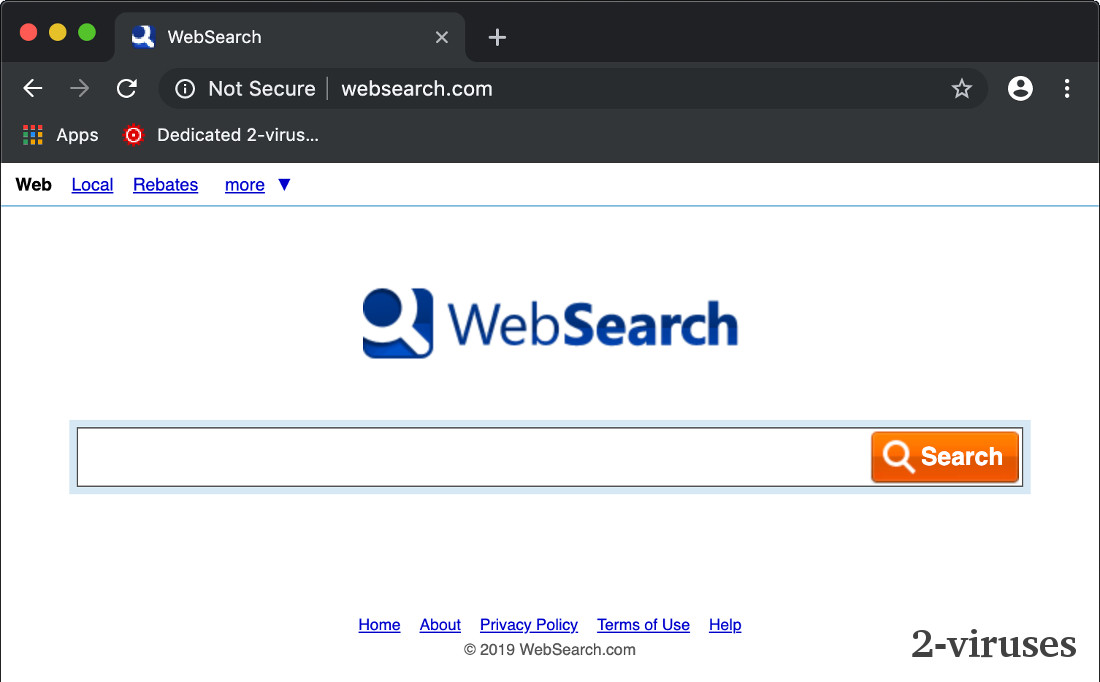The width and height of the screenshot is (1100, 682).
Task: Click the WebSearch logo image
Action: tap(550, 323)
